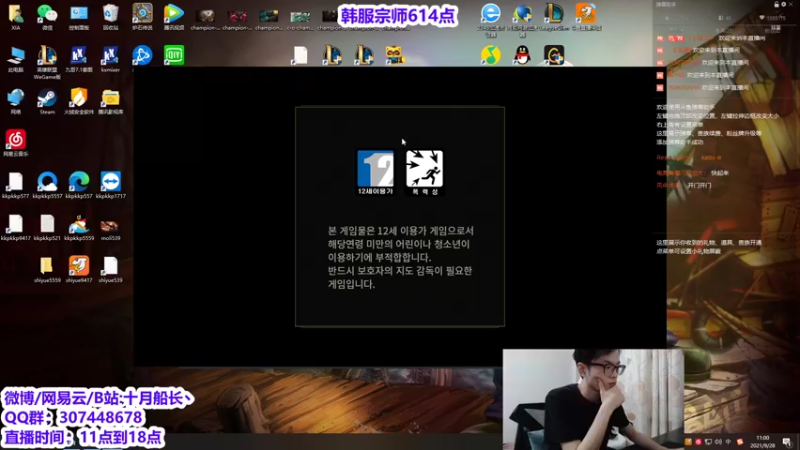Open the This PC desktop icon
This screenshot has width=800, height=450.
(x=15, y=59)
